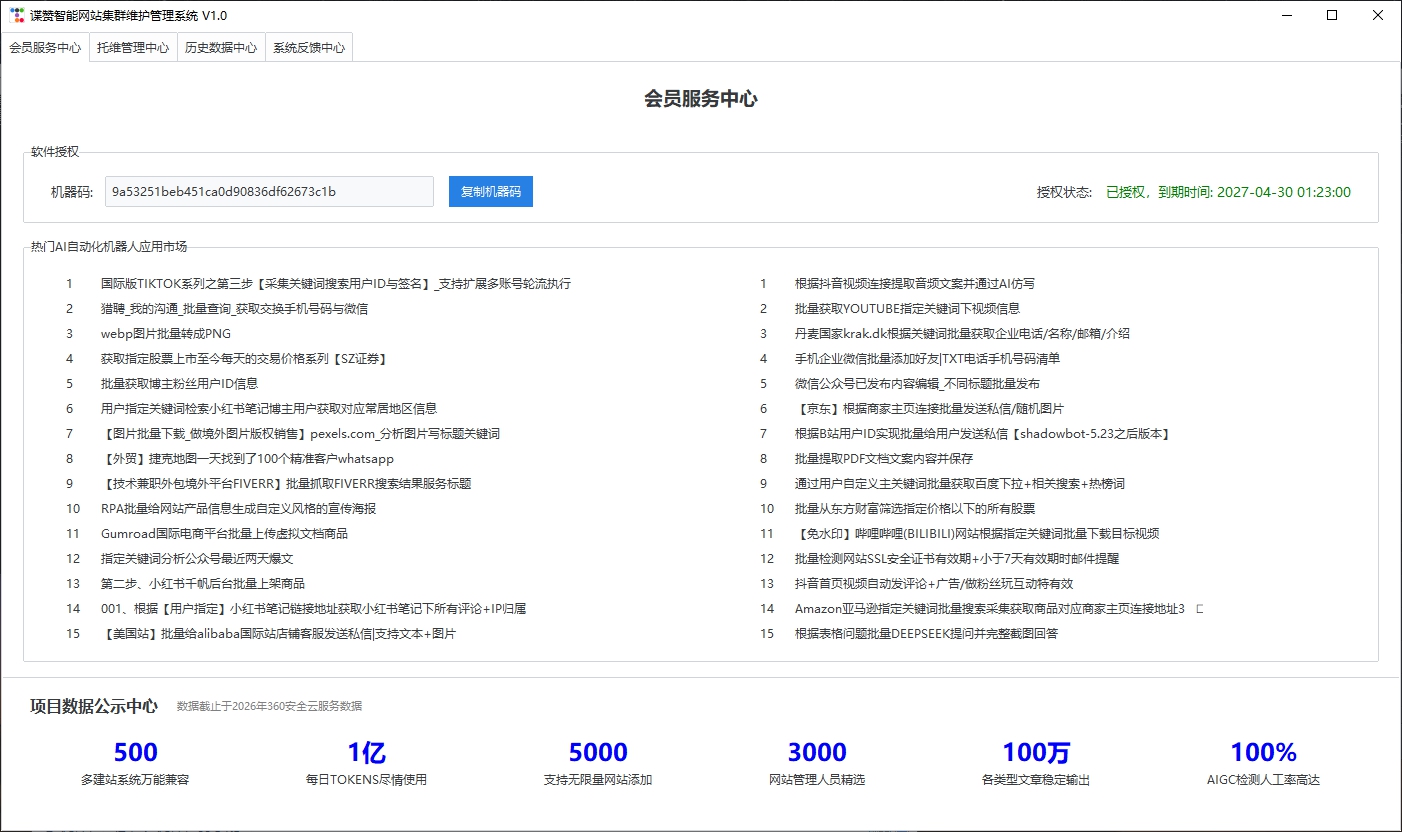1402x832 pixels.
Task: Open the 哔哩哔哩(BILIBILI) video download item
Action: 977,534
